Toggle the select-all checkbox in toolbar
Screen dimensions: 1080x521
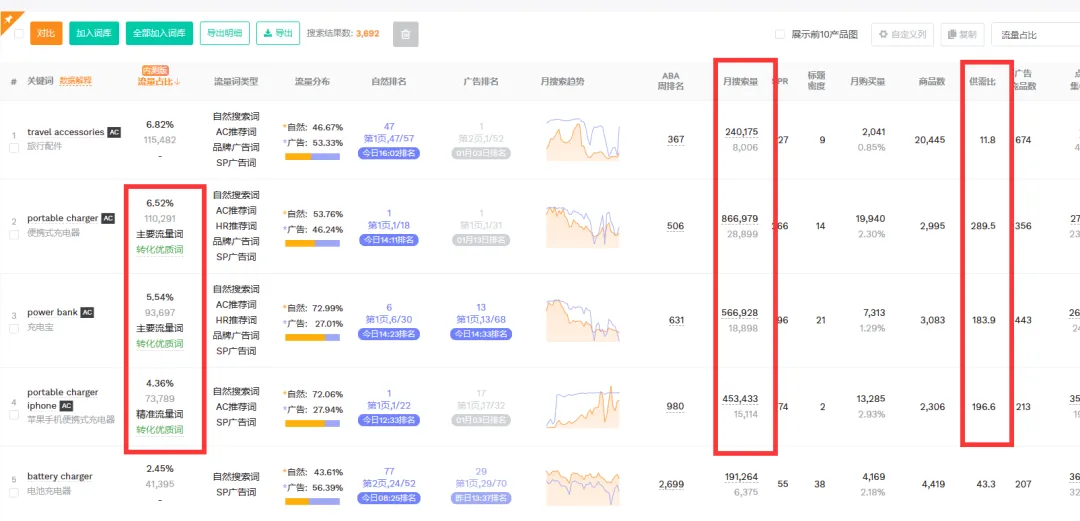coord(19,34)
